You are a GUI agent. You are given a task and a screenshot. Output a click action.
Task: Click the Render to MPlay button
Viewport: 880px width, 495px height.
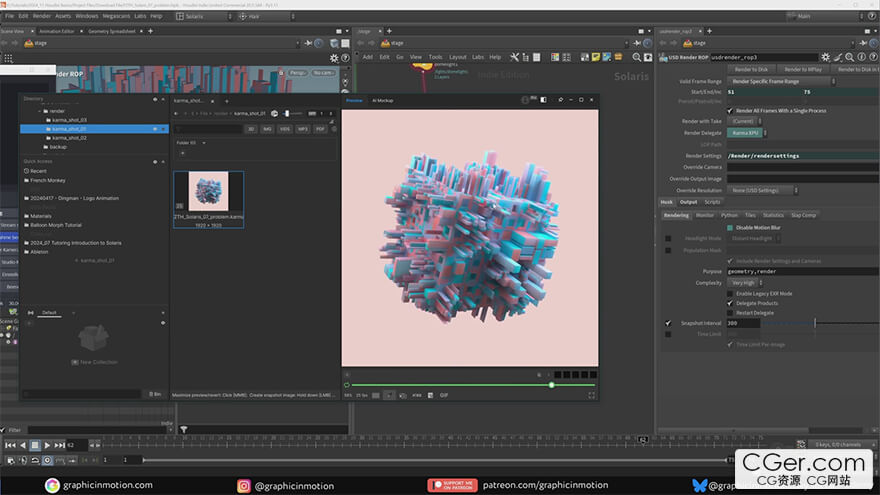pyautogui.click(x=803, y=69)
